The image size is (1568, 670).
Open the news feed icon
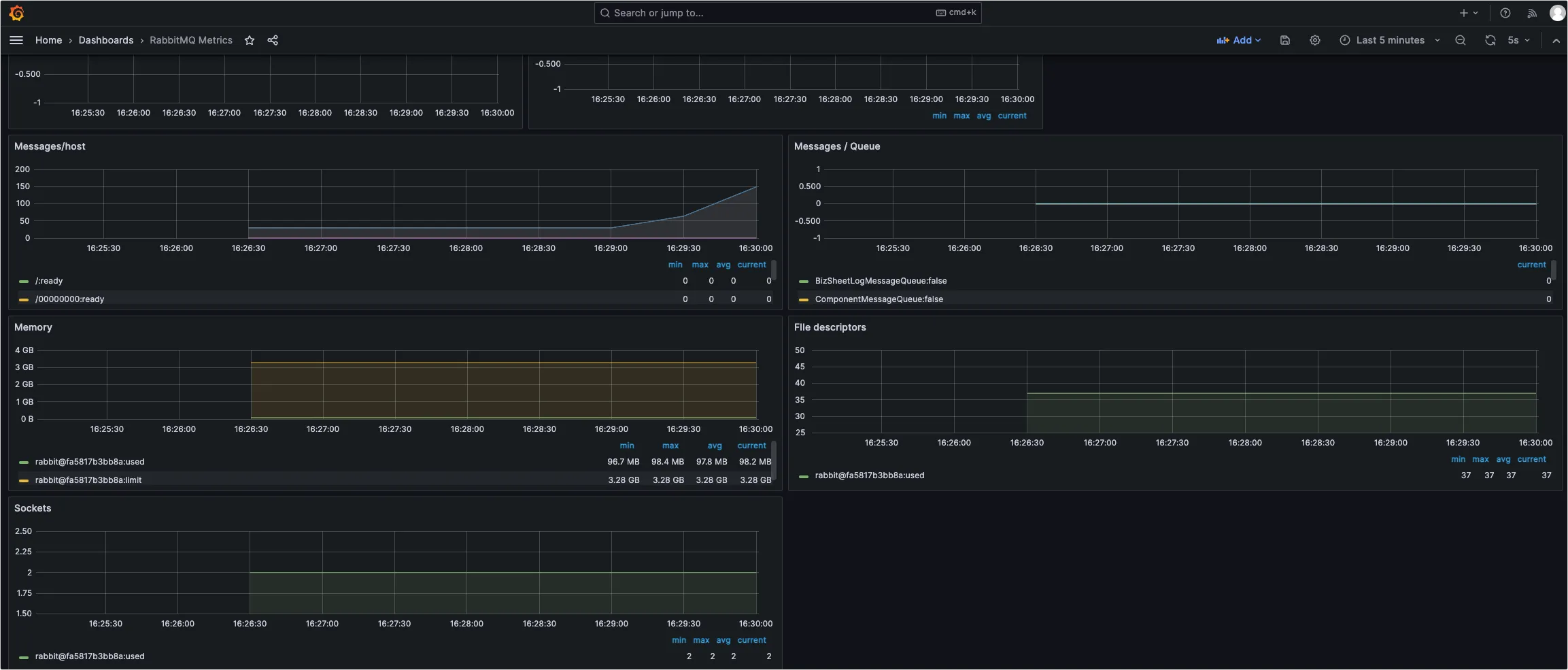tap(1531, 13)
